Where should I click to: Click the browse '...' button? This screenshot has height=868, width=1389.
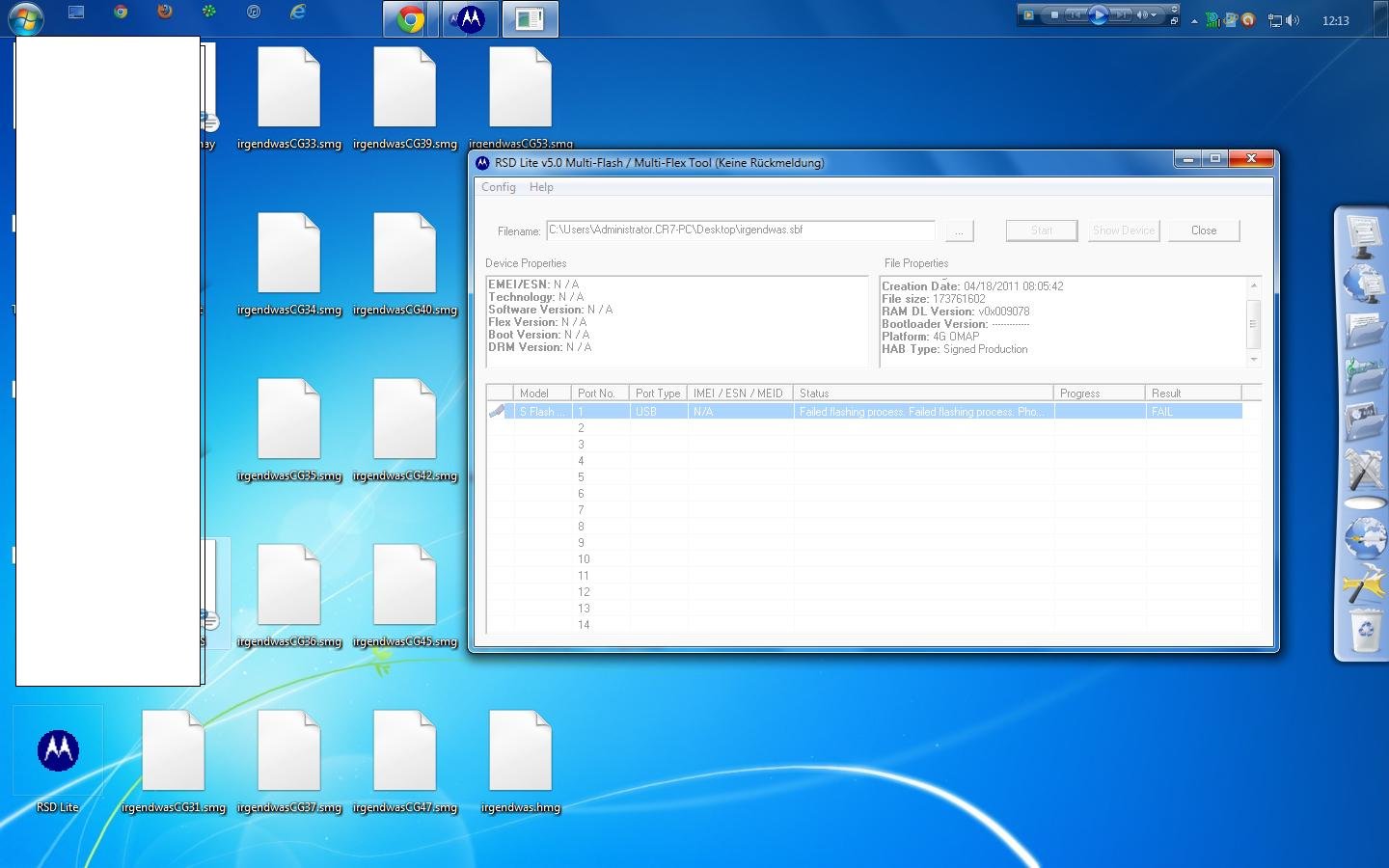[x=959, y=231]
